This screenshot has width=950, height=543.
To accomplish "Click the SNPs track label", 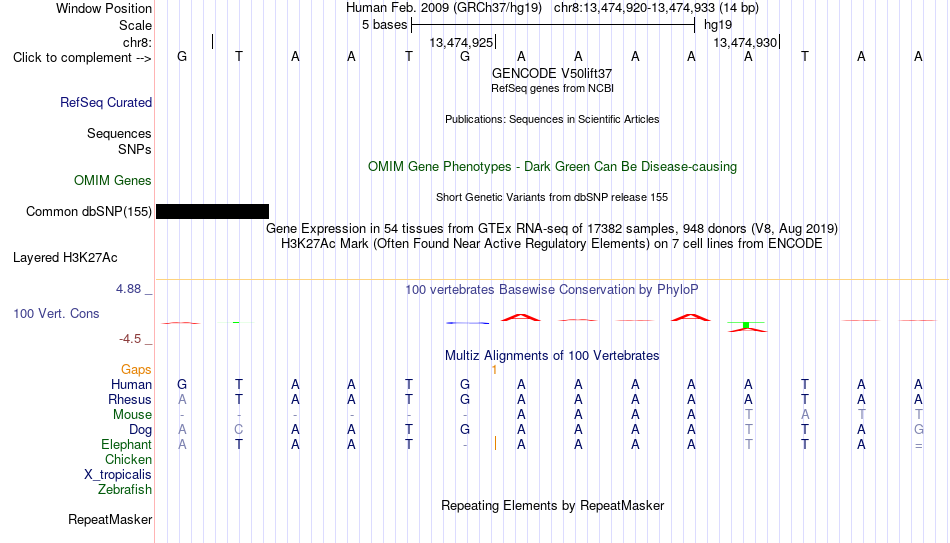I will (135, 149).
